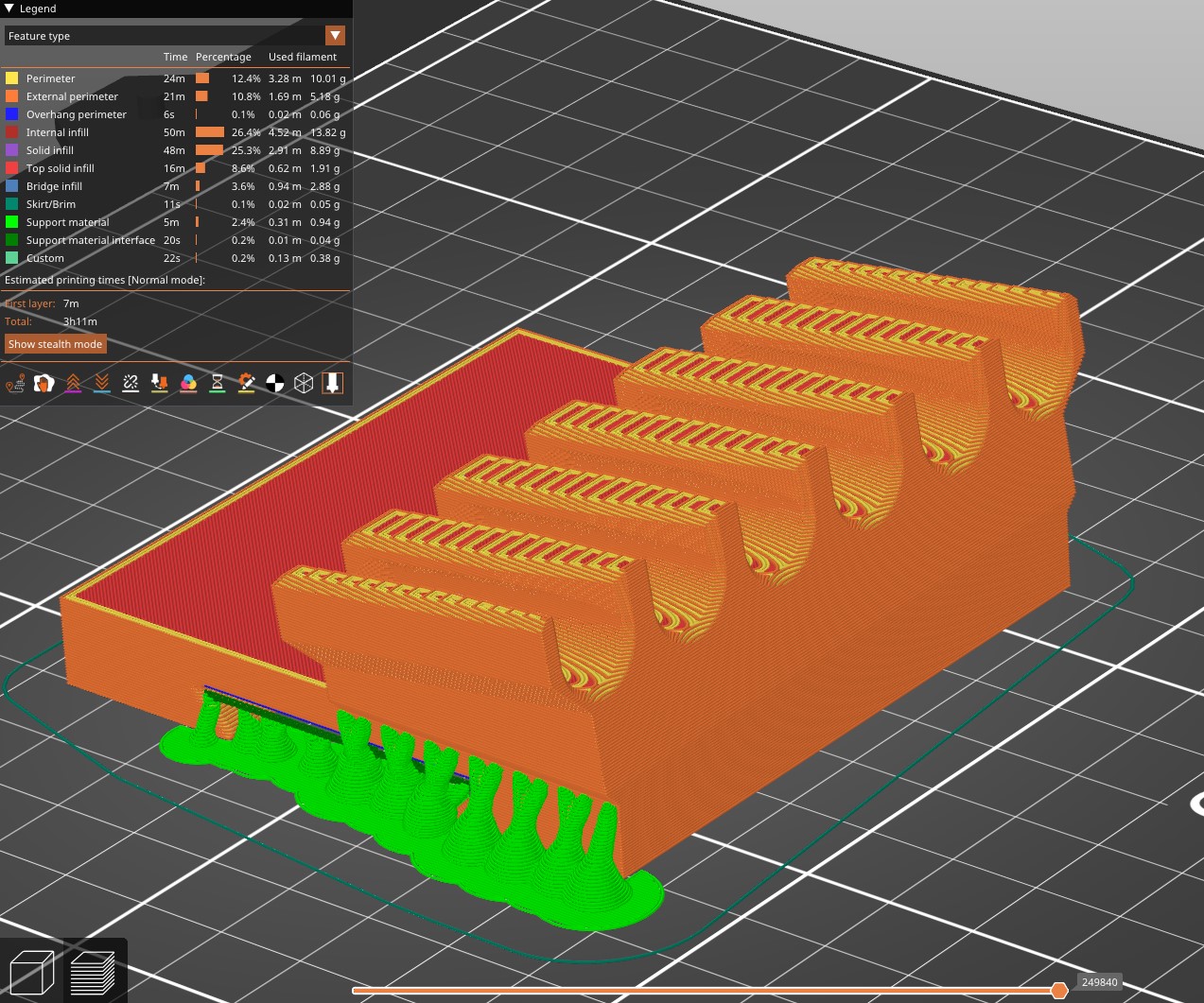Show custom G-codes markers

point(246,383)
